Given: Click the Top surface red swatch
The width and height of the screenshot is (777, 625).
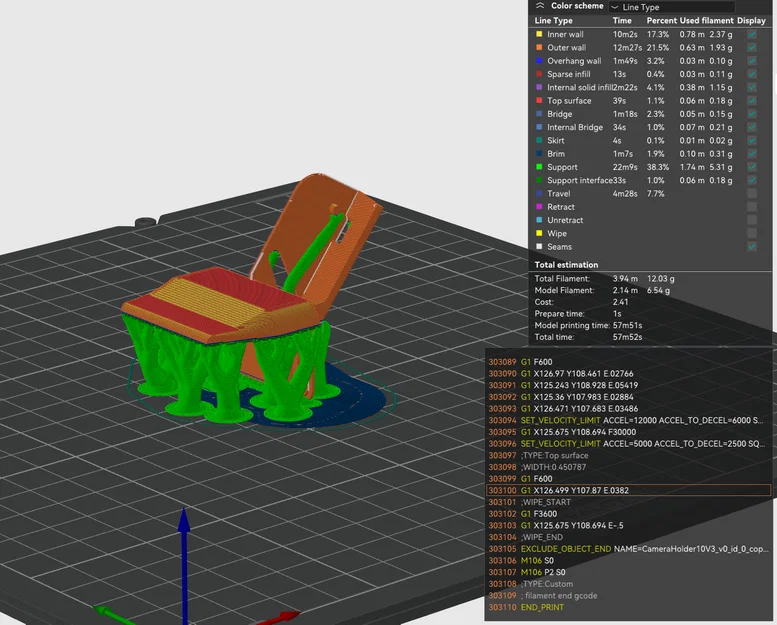Looking at the screenshot, I should [x=539, y=101].
